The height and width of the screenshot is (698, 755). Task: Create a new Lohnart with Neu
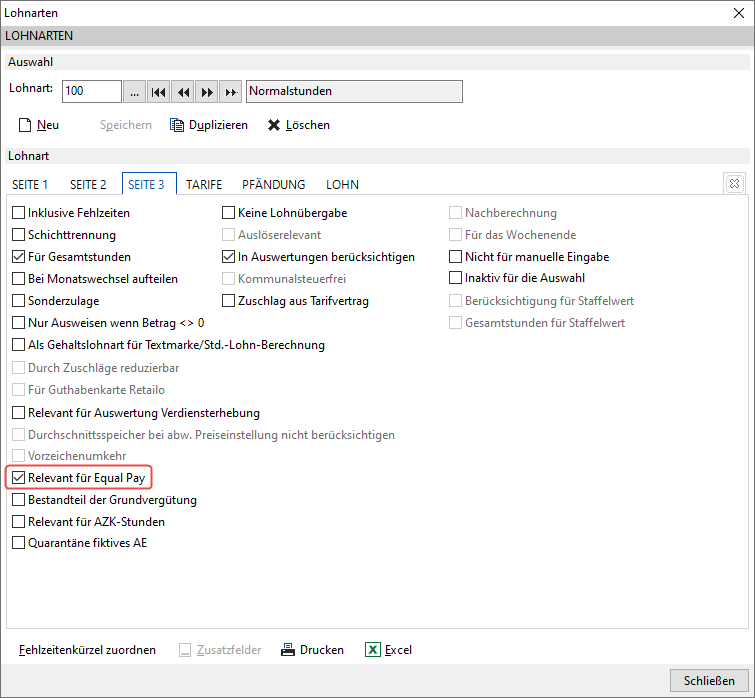tap(39, 125)
